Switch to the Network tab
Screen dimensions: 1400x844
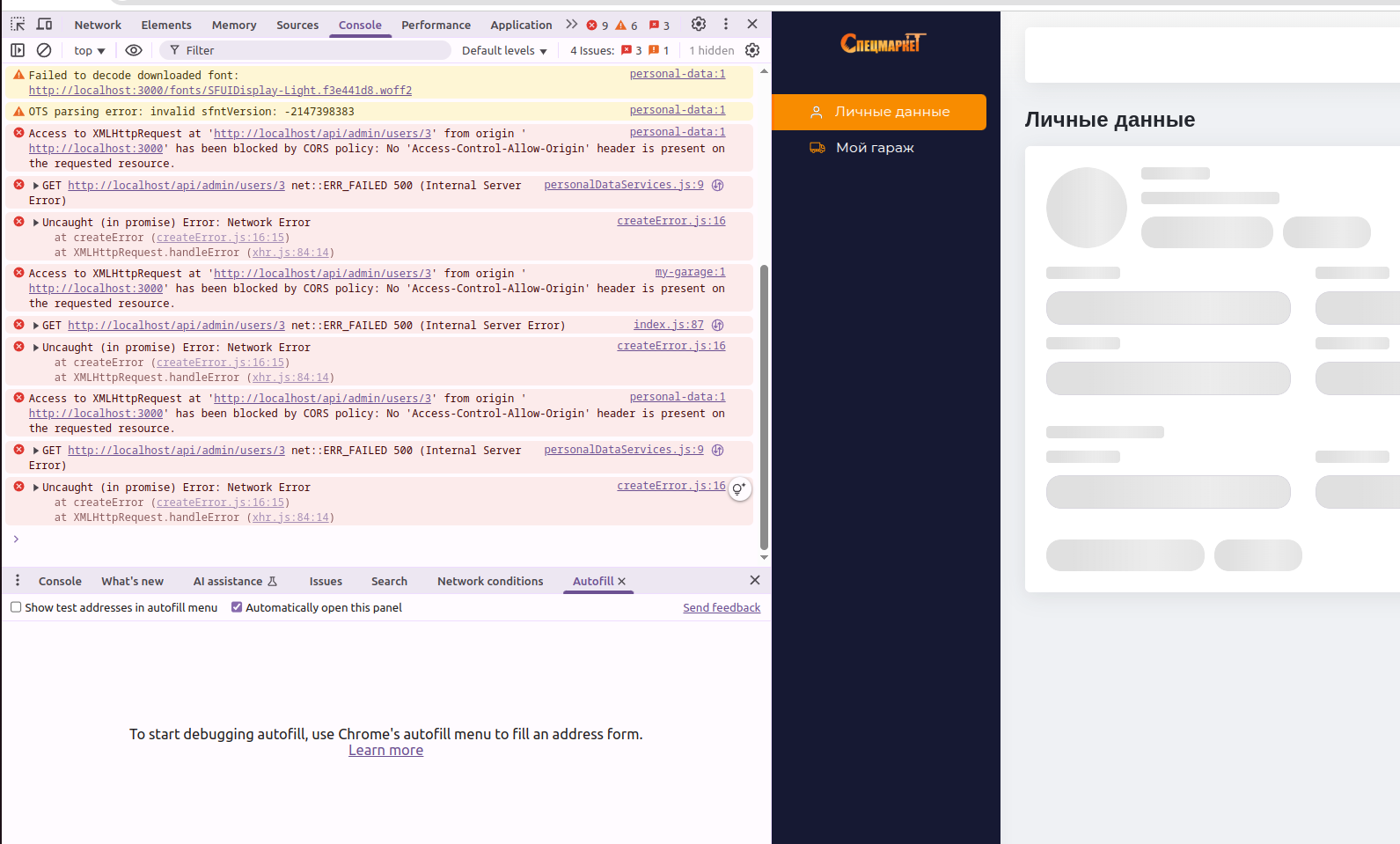(x=98, y=25)
